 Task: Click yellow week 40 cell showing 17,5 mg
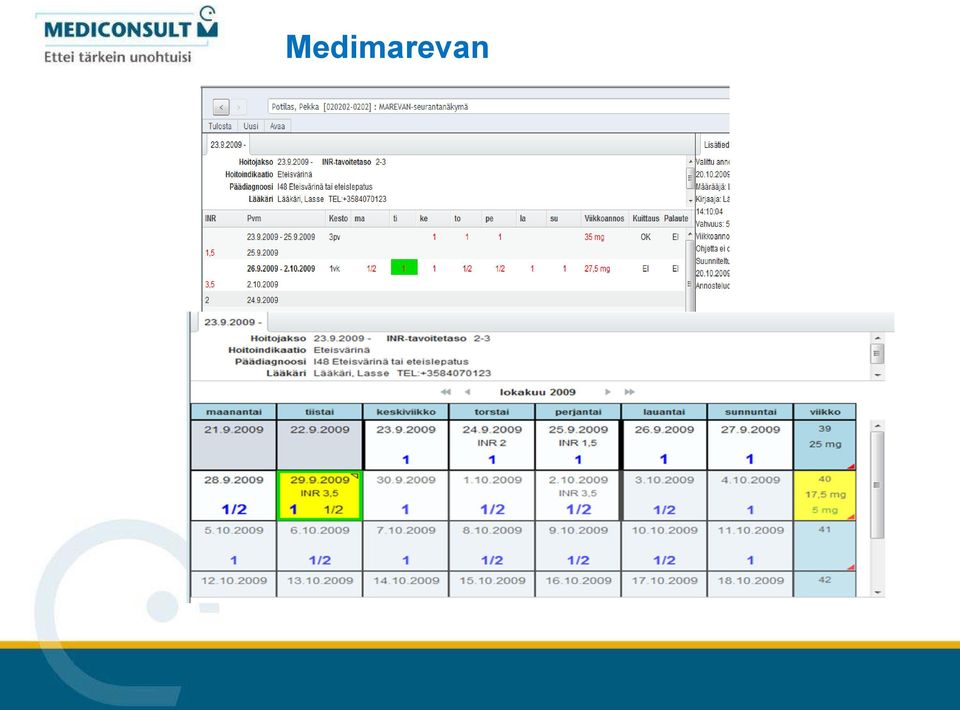point(825,496)
